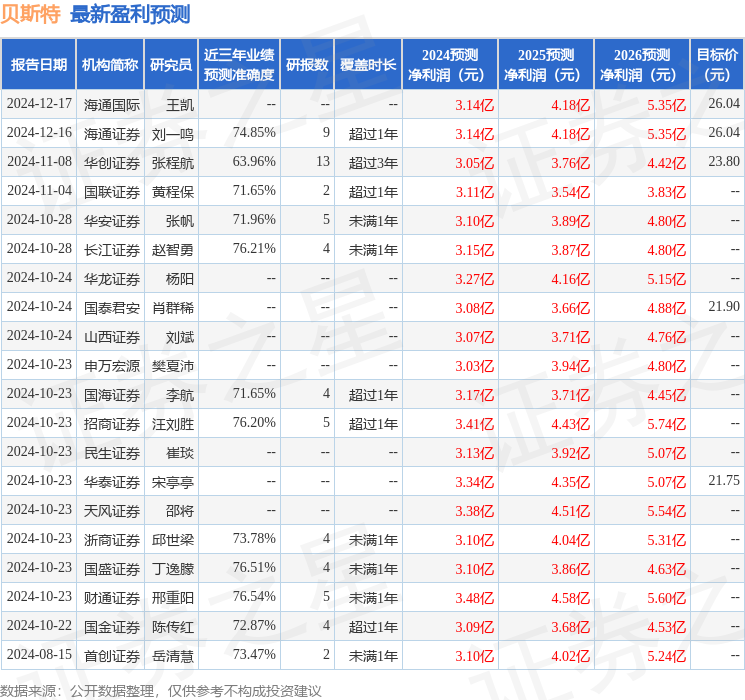Click the 2026预测净利润 column header
745x700 pixels.
[642, 64]
